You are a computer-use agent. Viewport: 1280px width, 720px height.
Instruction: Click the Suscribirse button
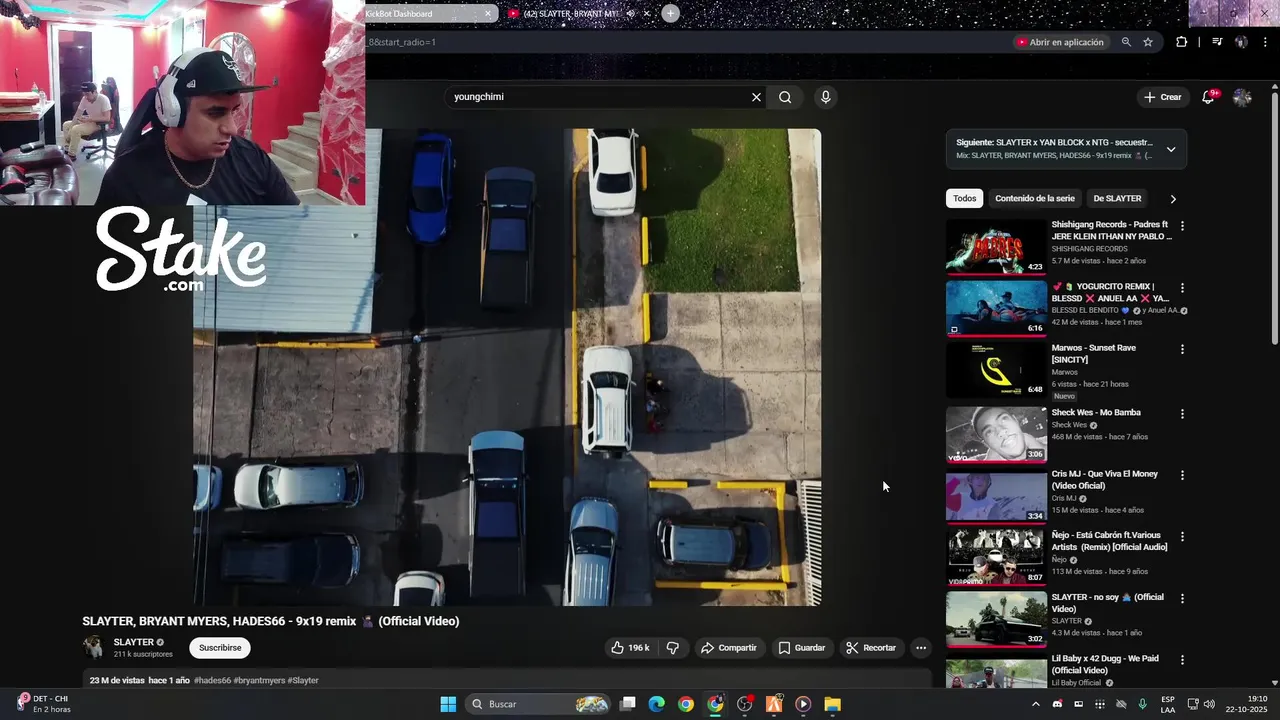(x=220, y=648)
